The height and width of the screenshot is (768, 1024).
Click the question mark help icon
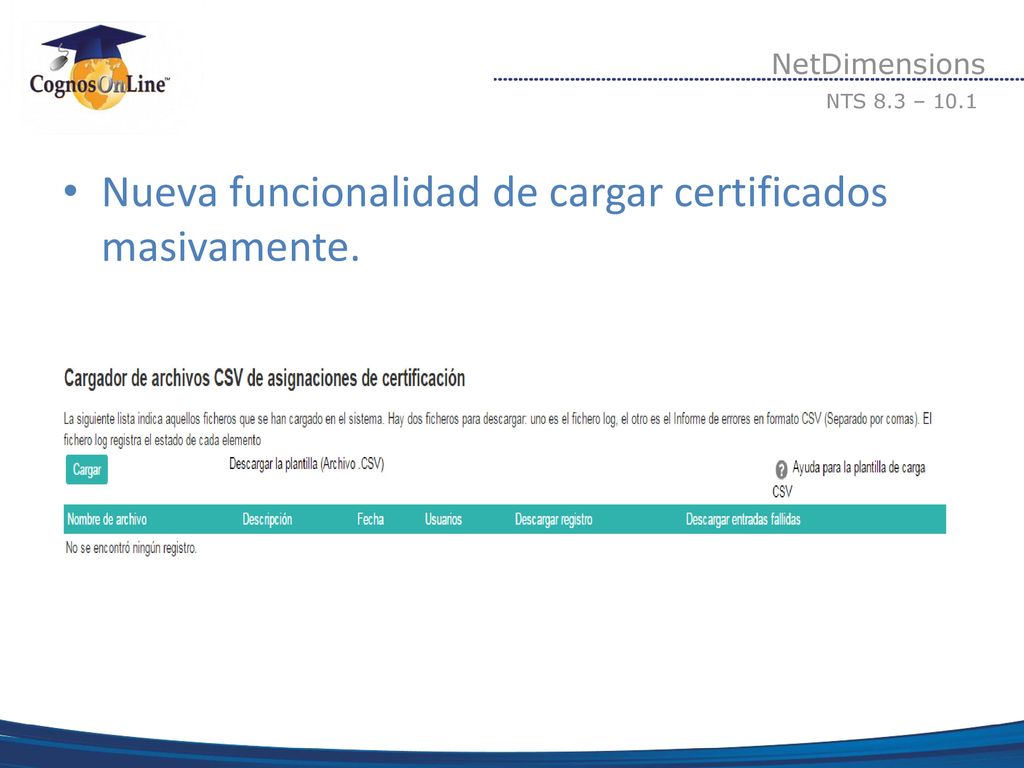781,469
